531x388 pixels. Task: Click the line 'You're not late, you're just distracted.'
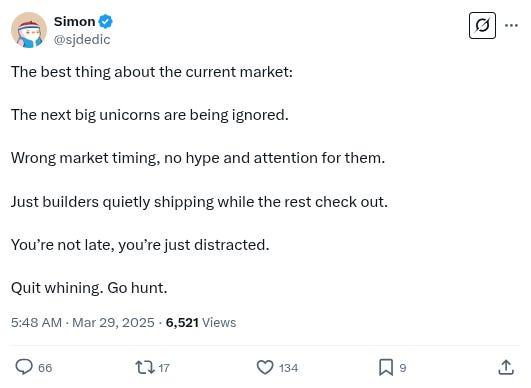click(x=140, y=245)
